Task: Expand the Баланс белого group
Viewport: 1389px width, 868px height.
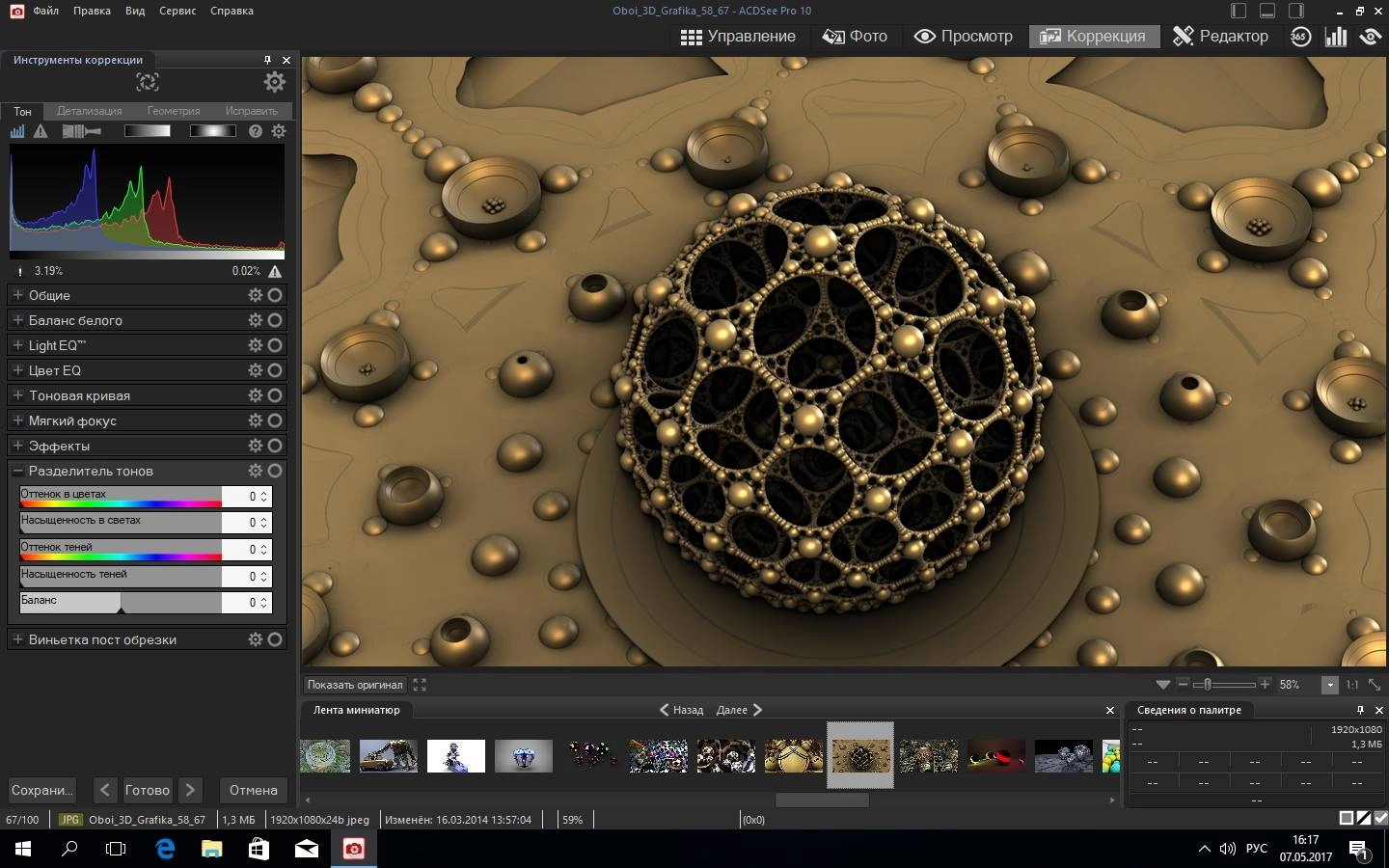Action: coord(17,320)
